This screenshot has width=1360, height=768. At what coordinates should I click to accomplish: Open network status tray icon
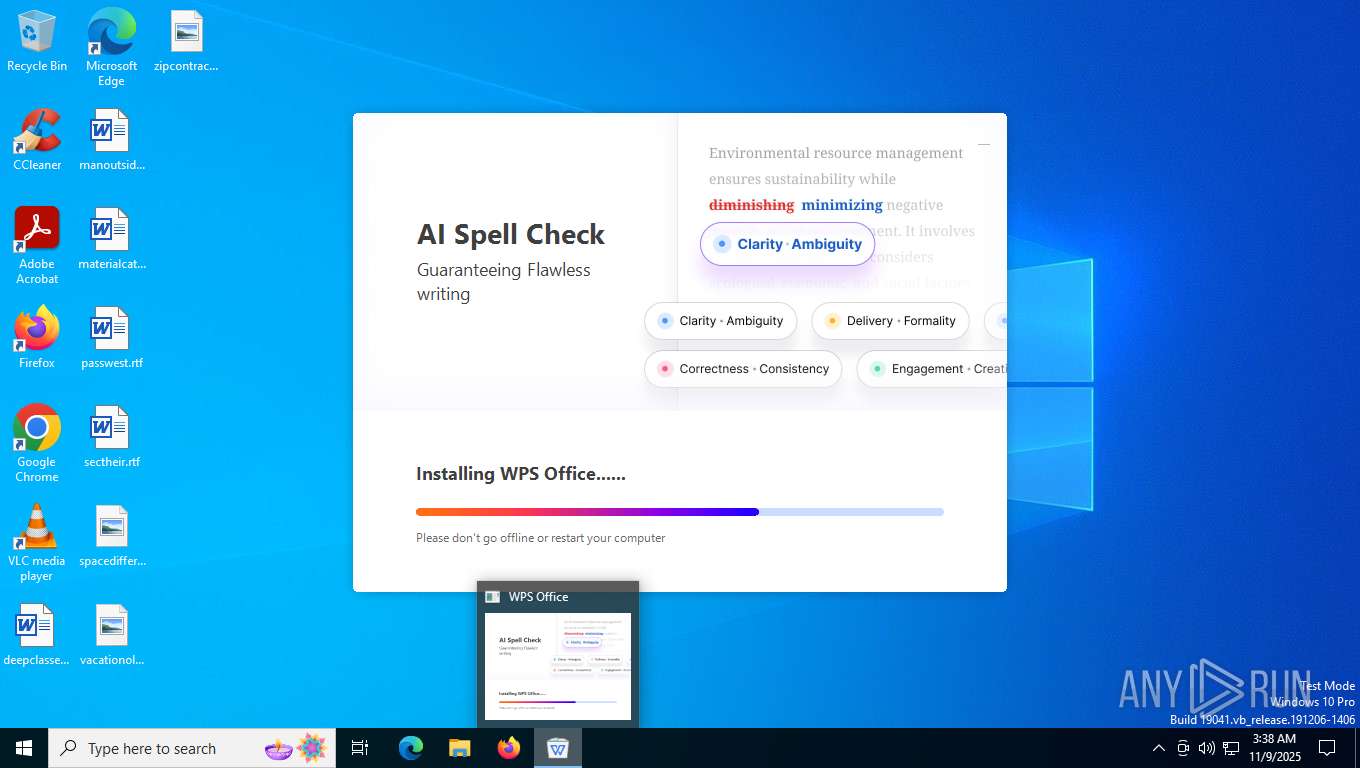pos(1231,748)
